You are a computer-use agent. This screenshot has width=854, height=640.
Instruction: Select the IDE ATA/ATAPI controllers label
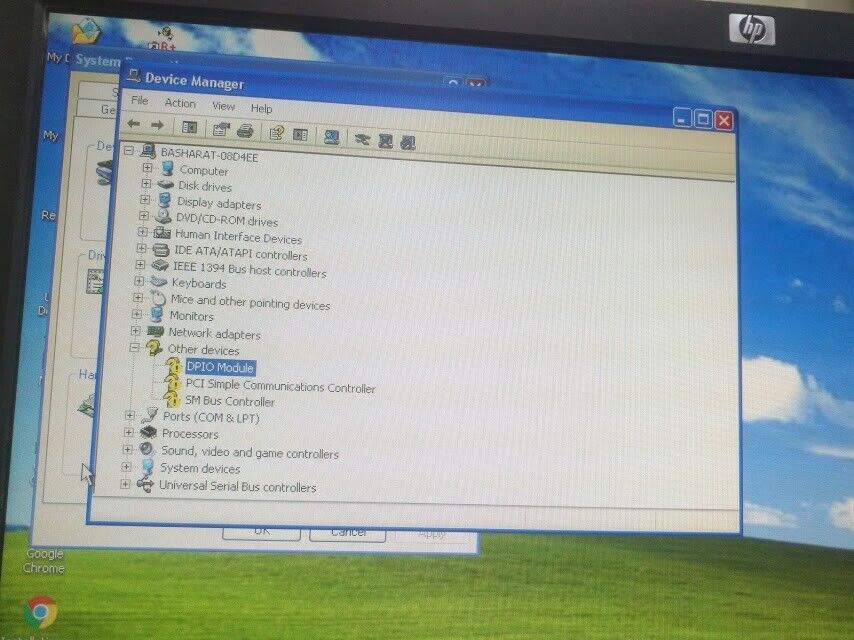click(241, 254)
